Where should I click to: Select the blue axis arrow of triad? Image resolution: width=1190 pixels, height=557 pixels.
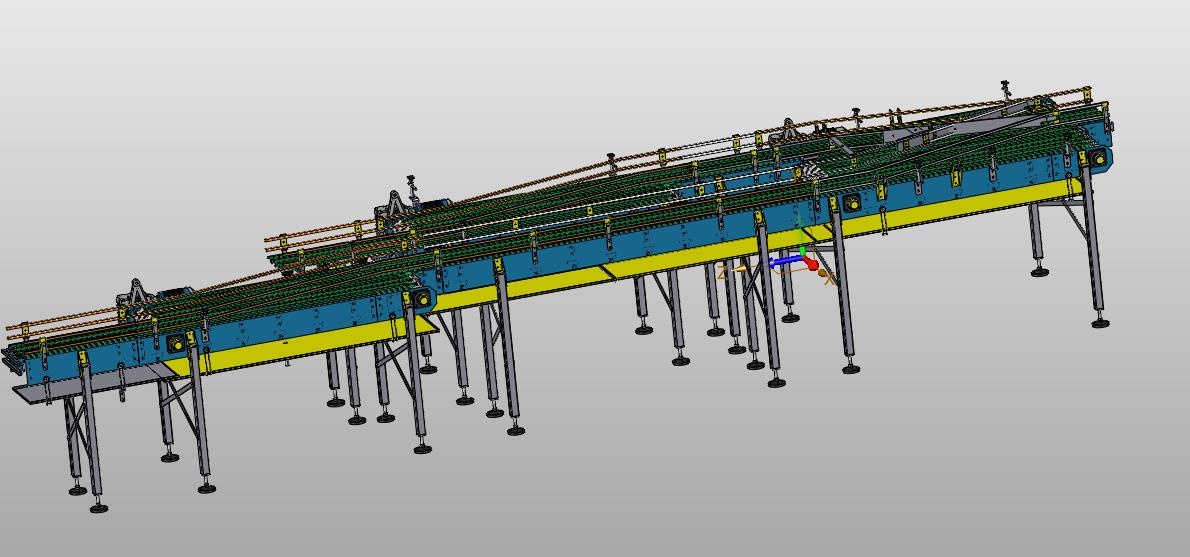[x=785, y=261]
